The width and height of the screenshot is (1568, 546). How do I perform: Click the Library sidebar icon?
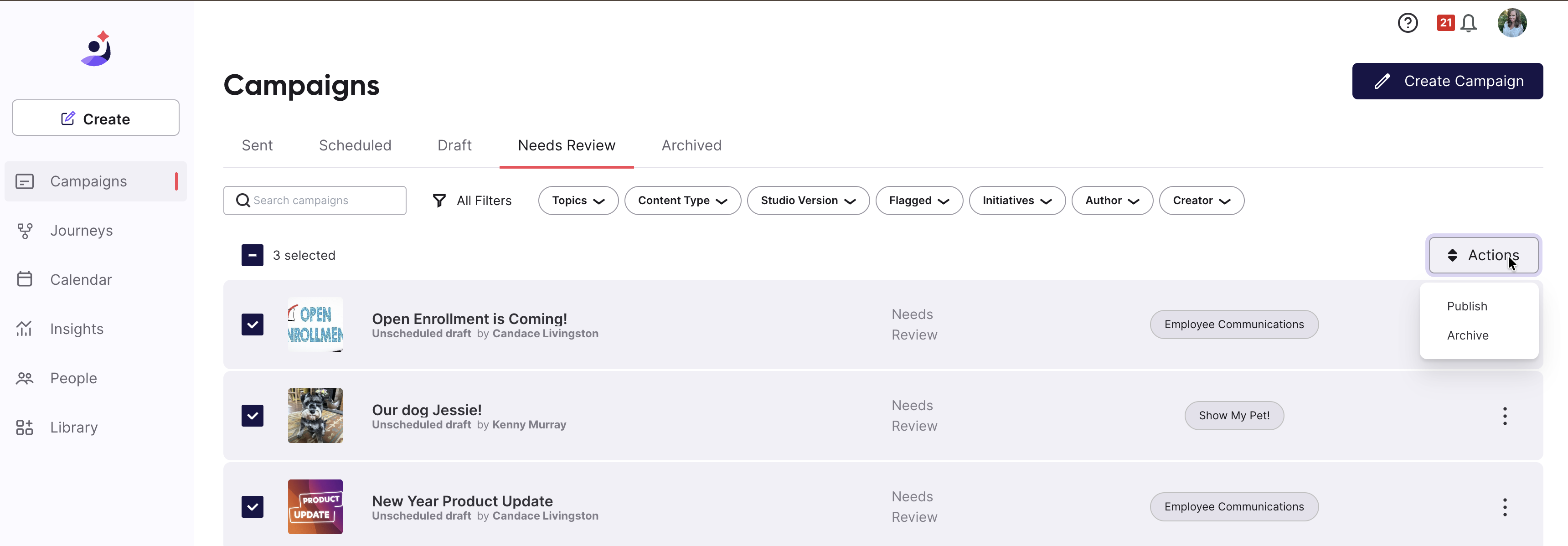tap(24, 428)
